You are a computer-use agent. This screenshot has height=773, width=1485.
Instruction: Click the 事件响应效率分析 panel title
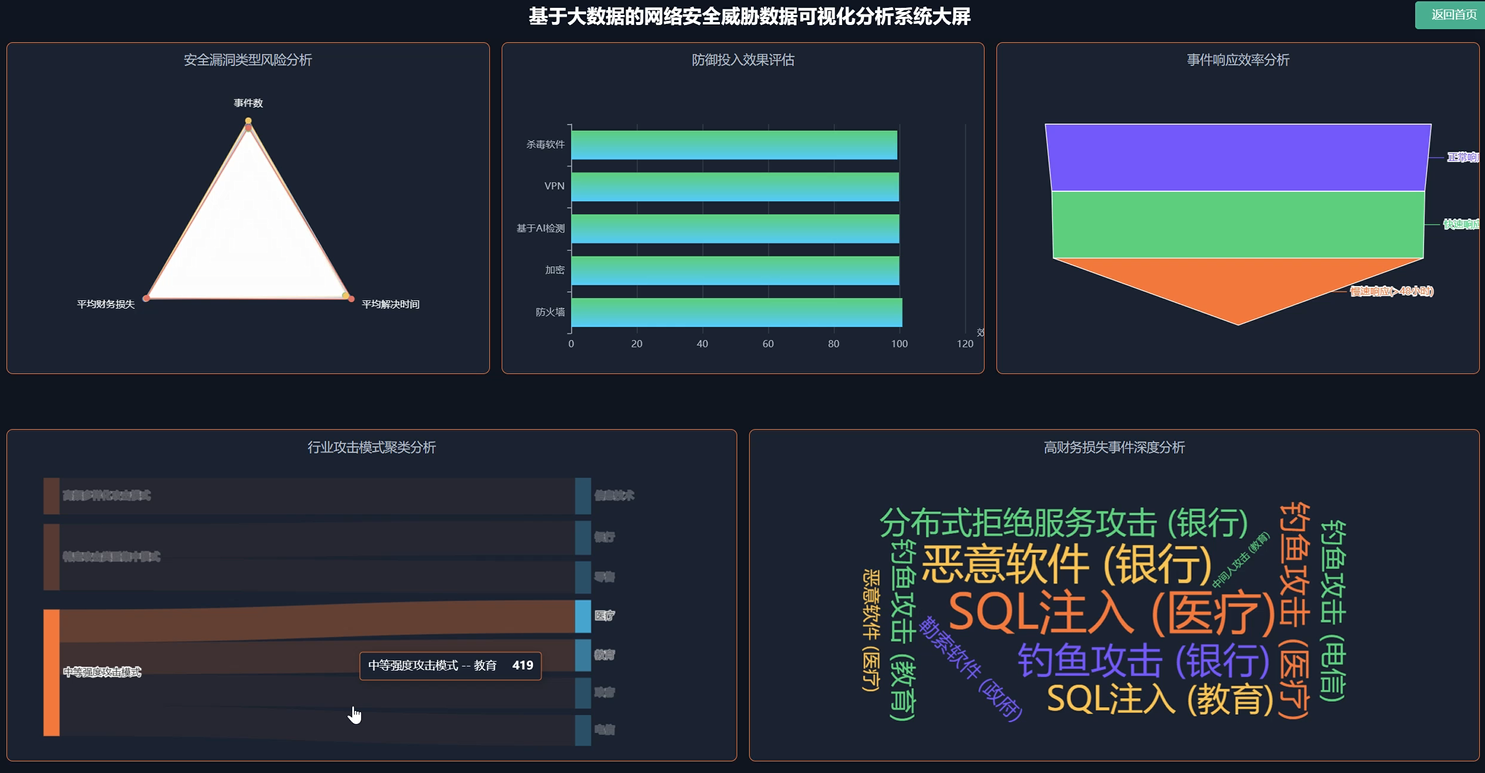coord(1238,60)
